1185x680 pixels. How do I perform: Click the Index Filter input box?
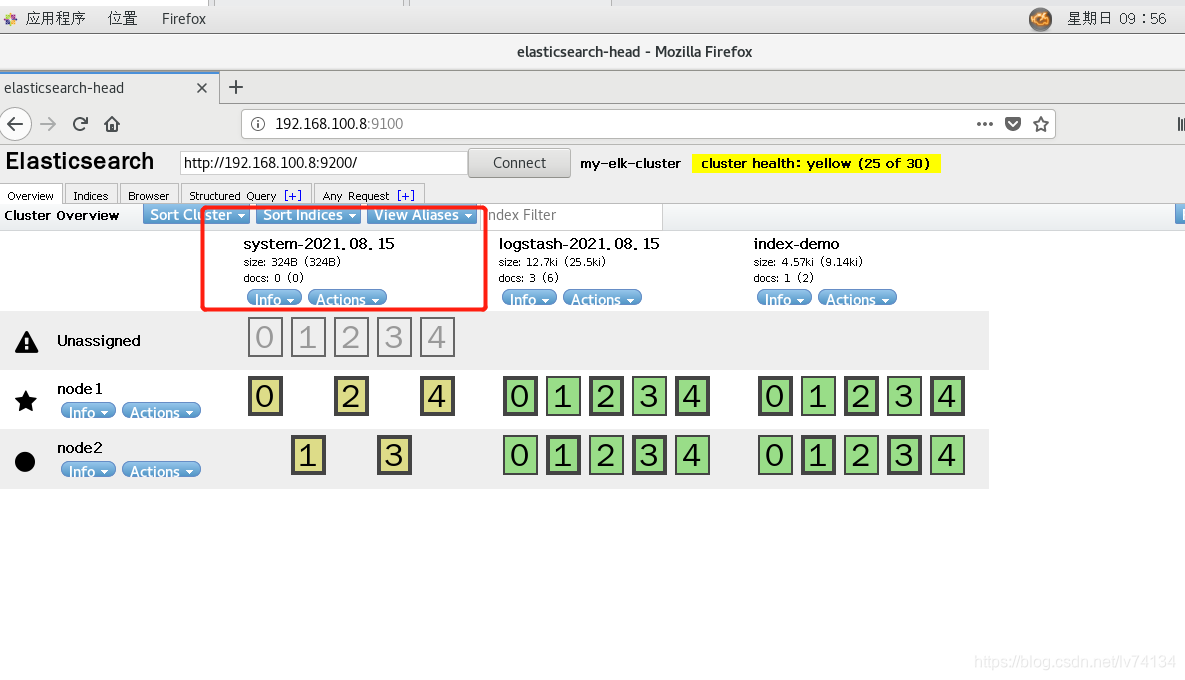573,215
